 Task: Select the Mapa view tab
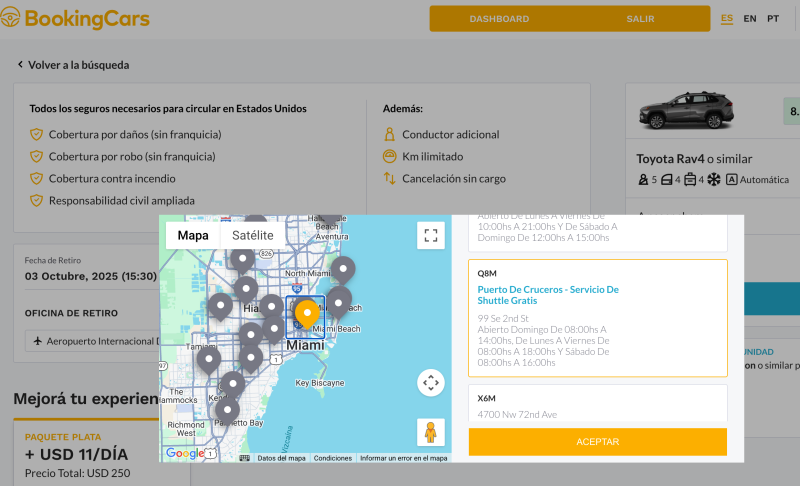click(x=193, y=236)
